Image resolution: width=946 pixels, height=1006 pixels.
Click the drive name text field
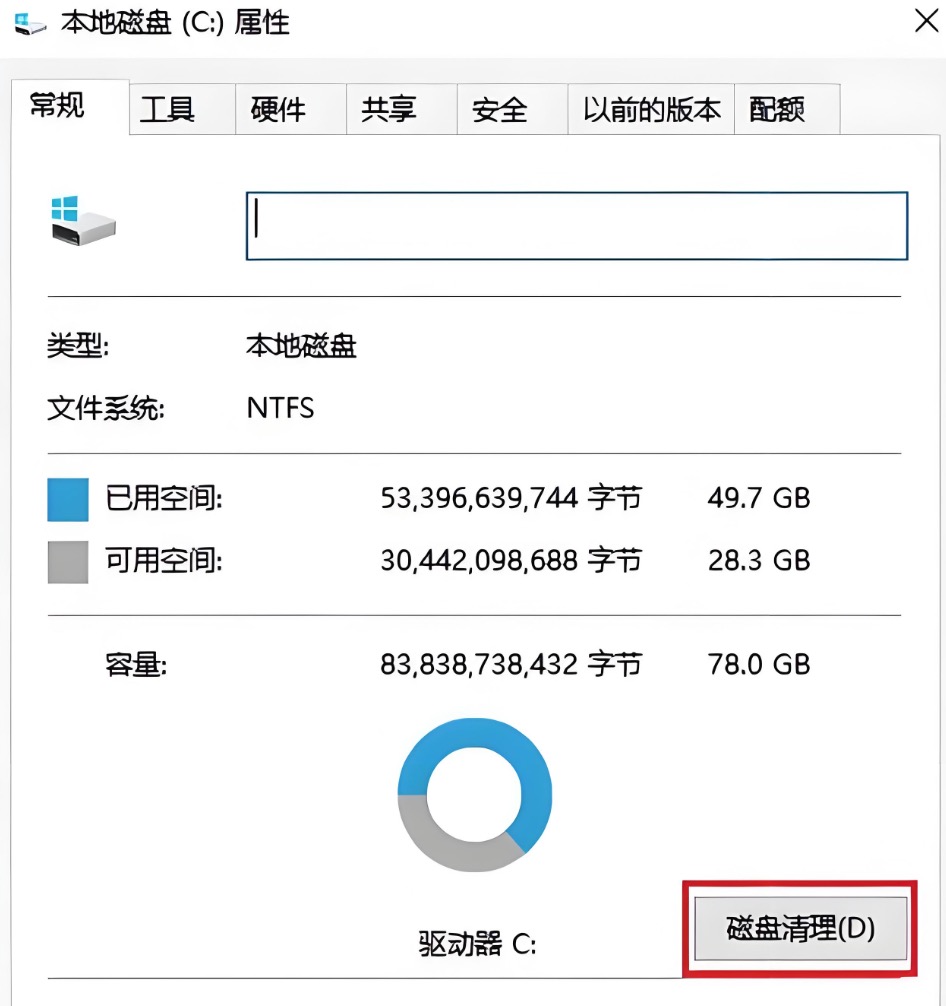(576, 226)
